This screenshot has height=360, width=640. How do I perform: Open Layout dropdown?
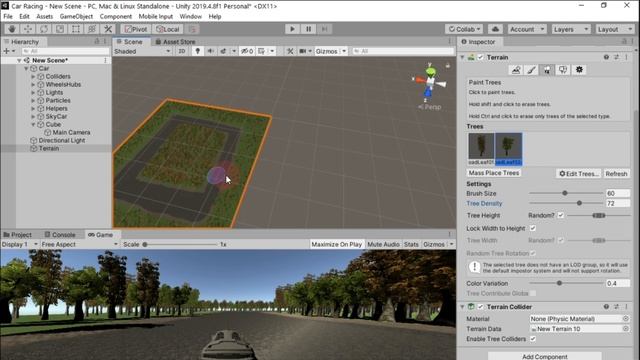click(x=614, y=29)
